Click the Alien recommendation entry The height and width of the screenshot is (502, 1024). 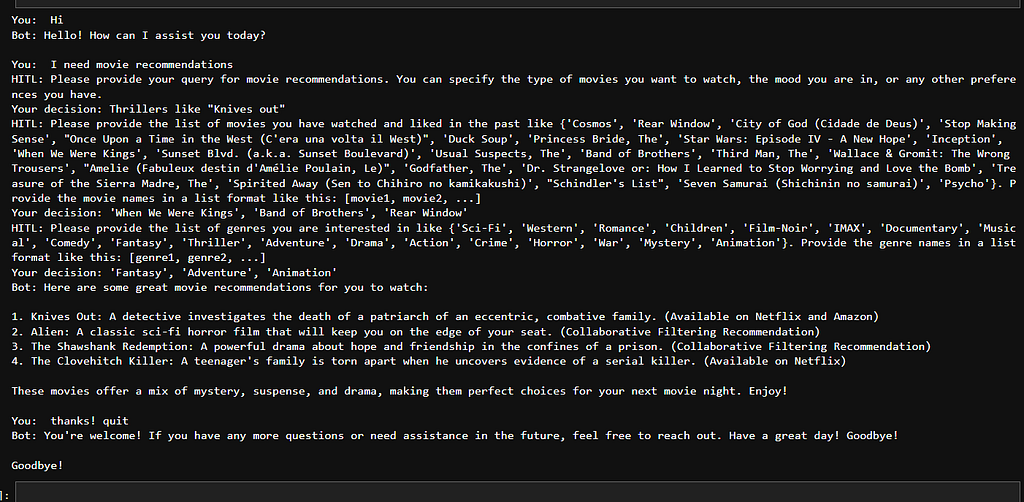416,332
